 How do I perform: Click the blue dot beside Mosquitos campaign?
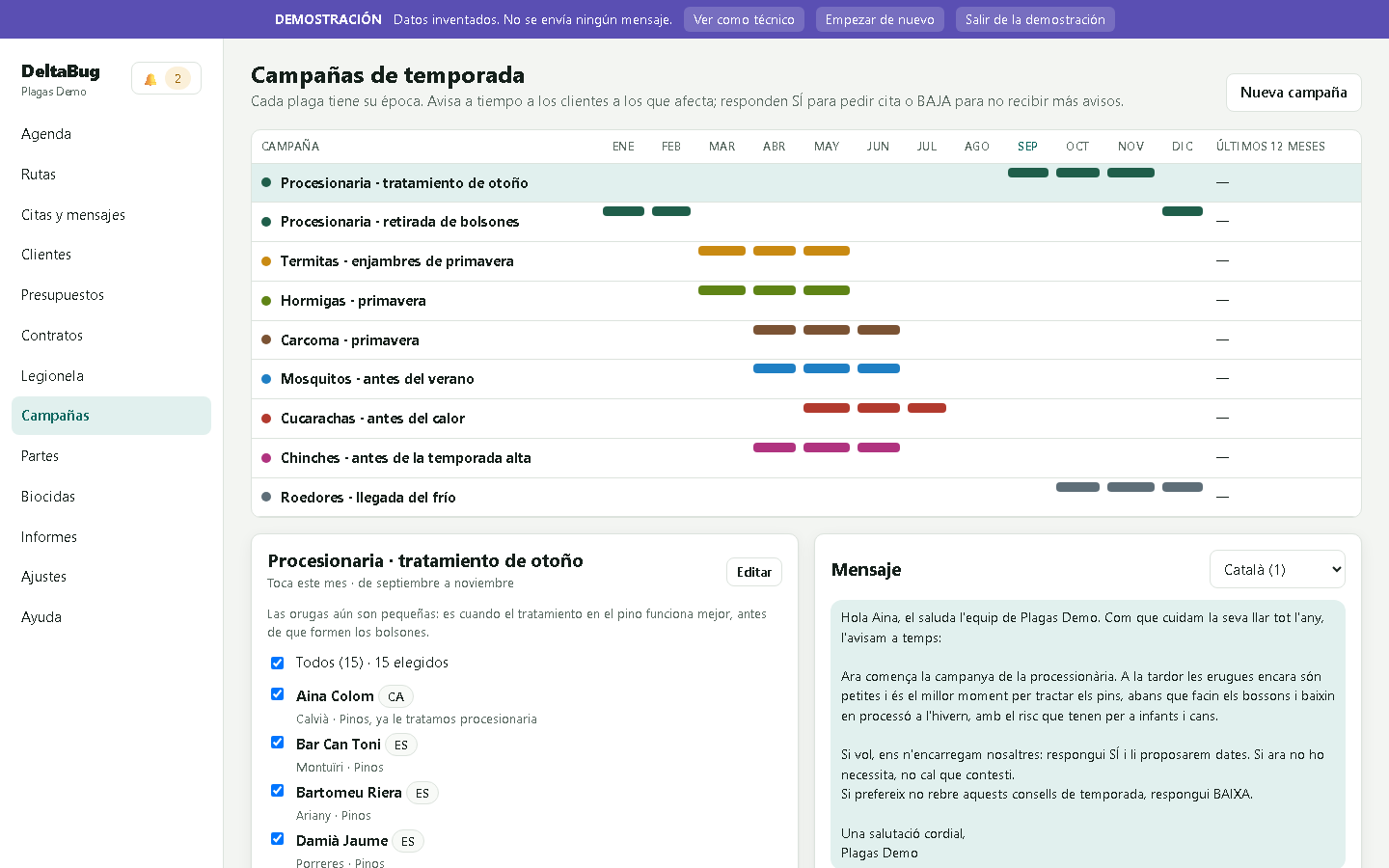pyautogui.click(x=266, y=379)
